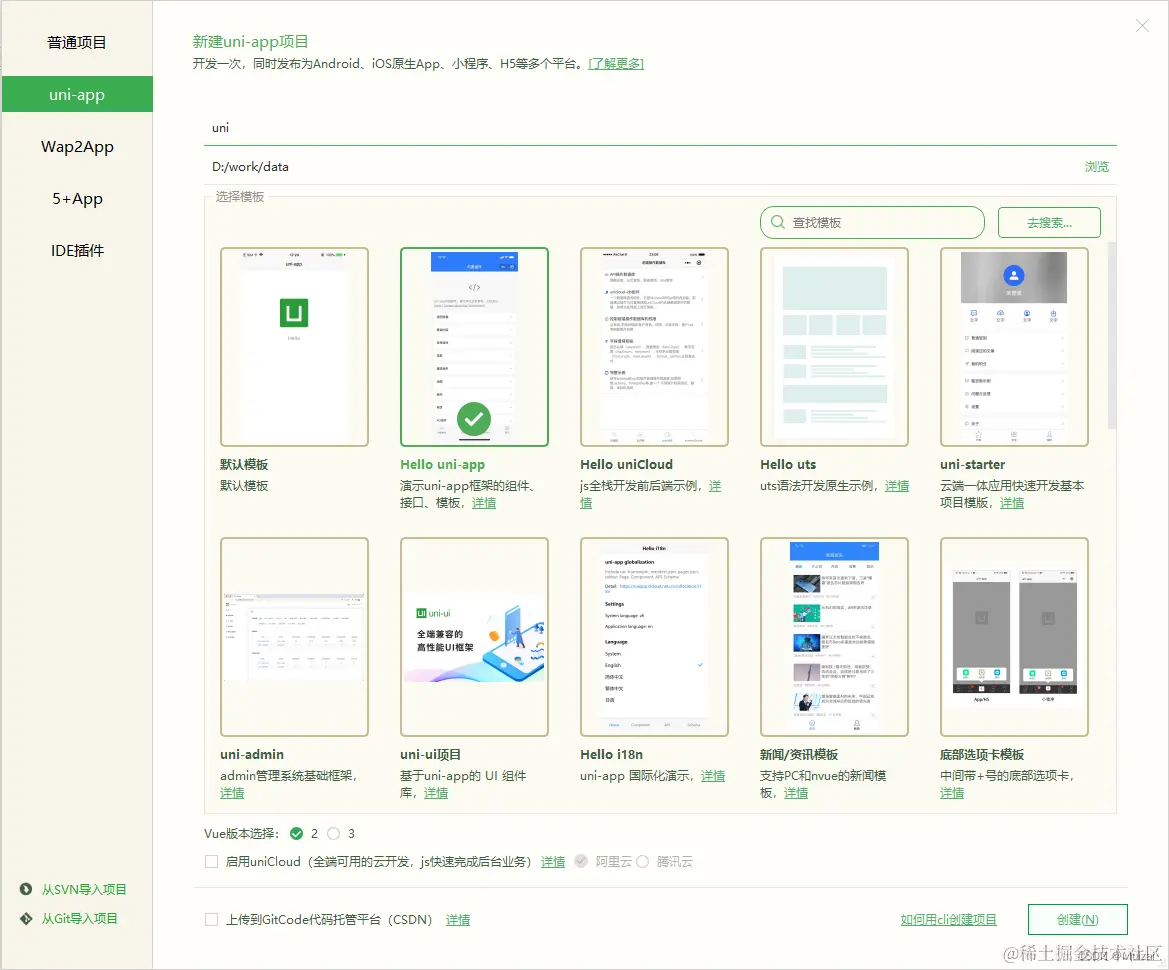Open 详情 link for Hello uts
1169x970 pixels.
click(897, 486)
